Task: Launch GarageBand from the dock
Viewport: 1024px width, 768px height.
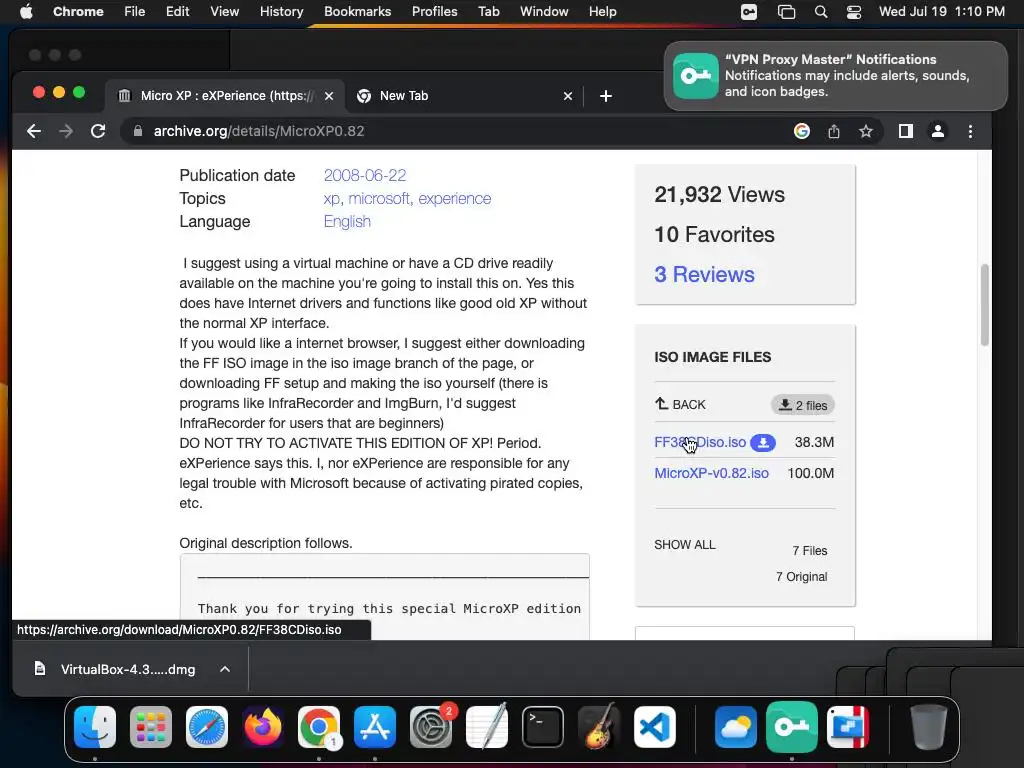Action: [x=599, y=727]
